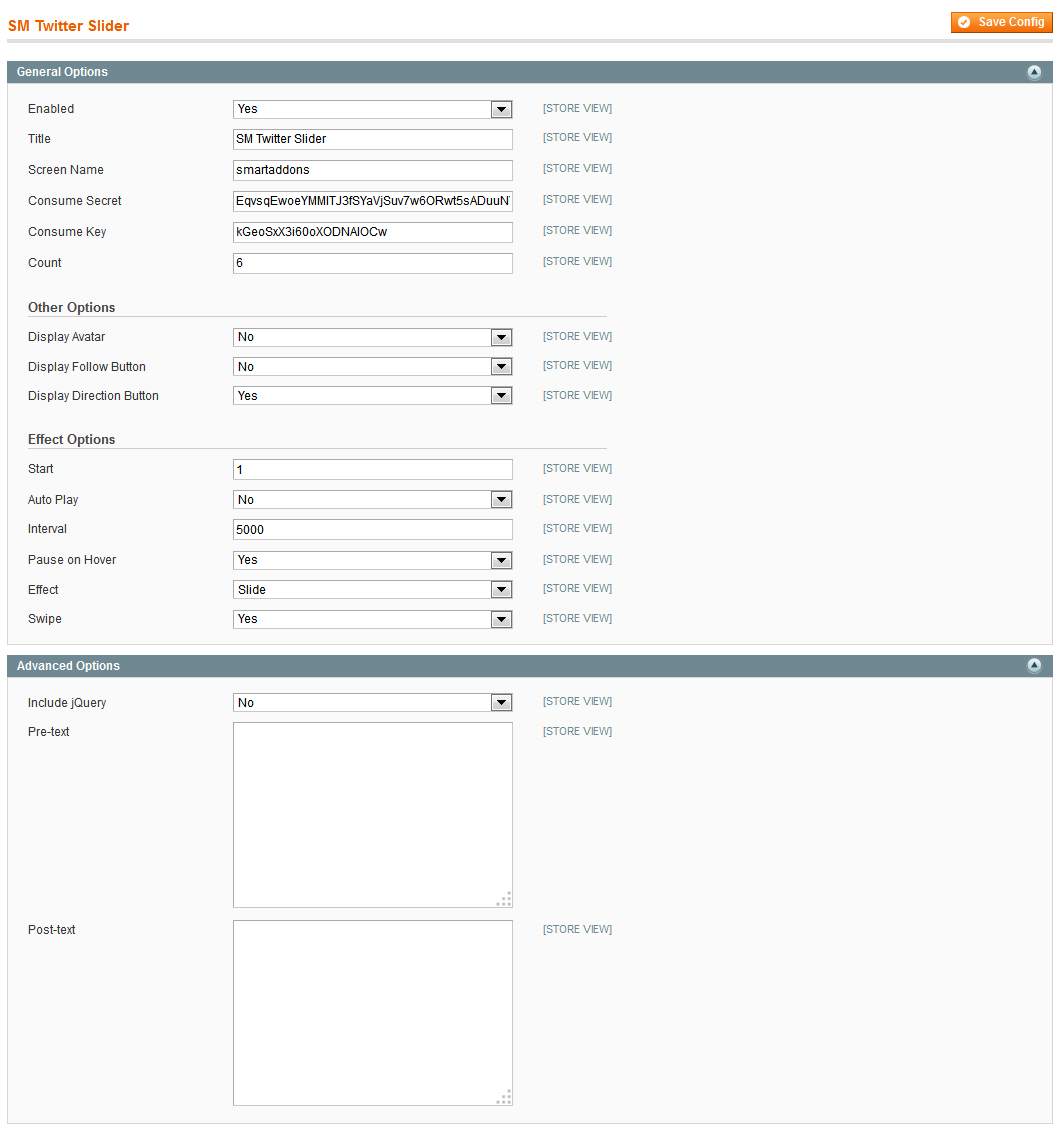Click the Interval field showing 5000

[373, 529]
